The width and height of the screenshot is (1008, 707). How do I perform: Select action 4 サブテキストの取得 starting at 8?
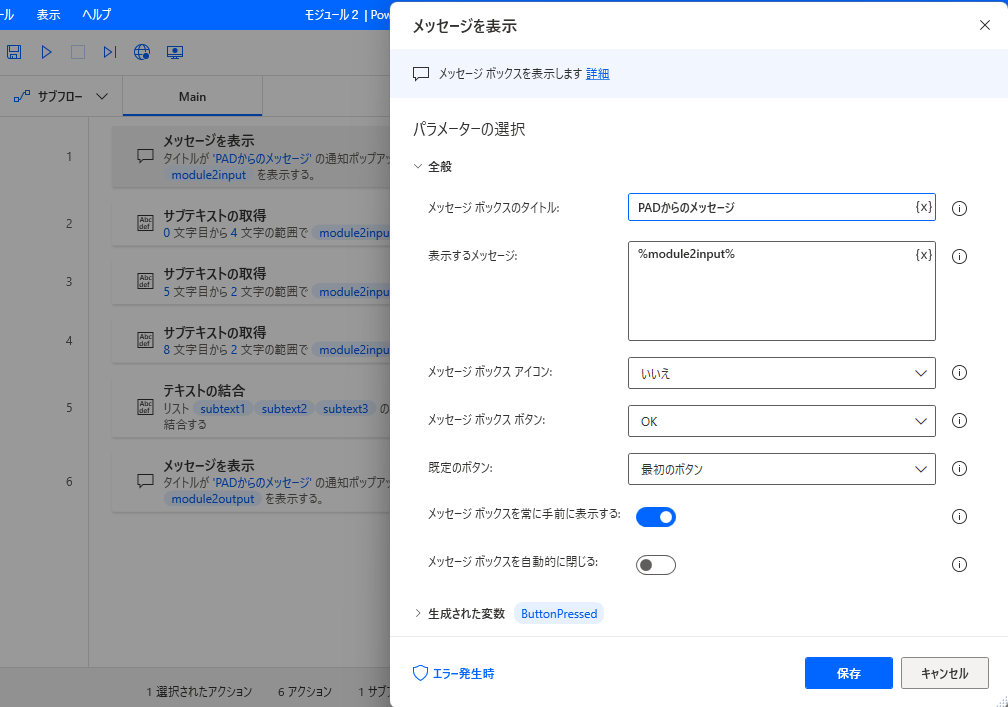[x=251, y=340]
